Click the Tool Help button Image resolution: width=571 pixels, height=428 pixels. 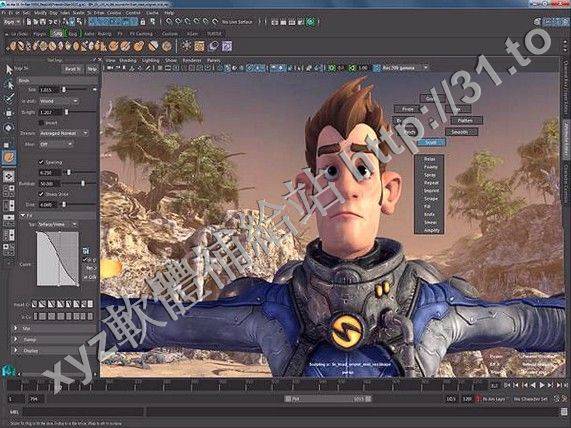92,69
